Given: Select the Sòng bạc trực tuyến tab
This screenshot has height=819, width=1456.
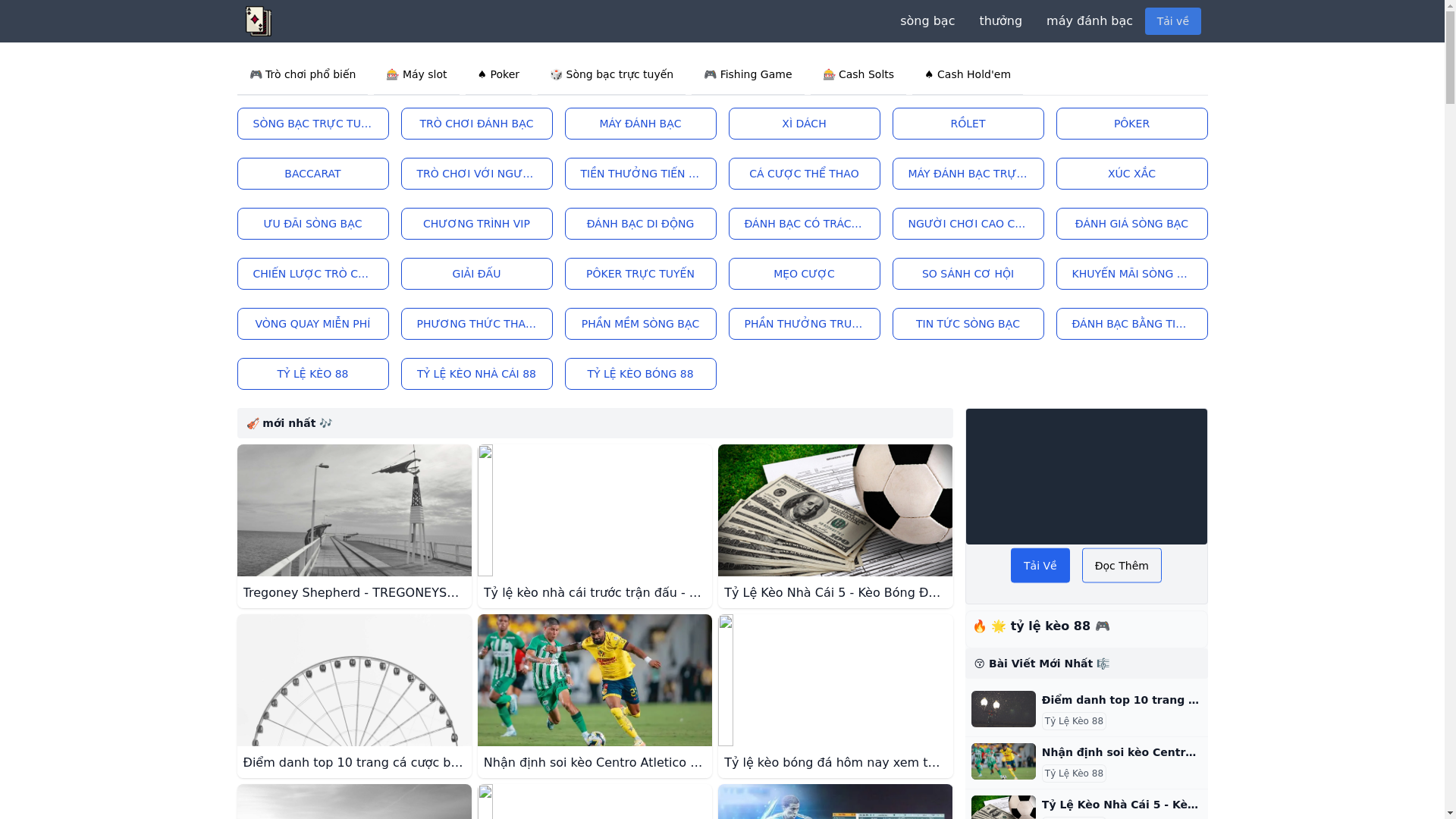Looking at the screenshot, I should click(x=611, y=74).
